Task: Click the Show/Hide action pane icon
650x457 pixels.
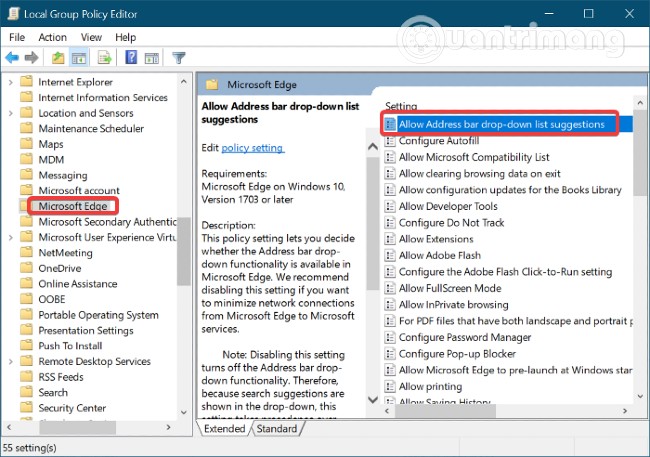Action: 152,58
